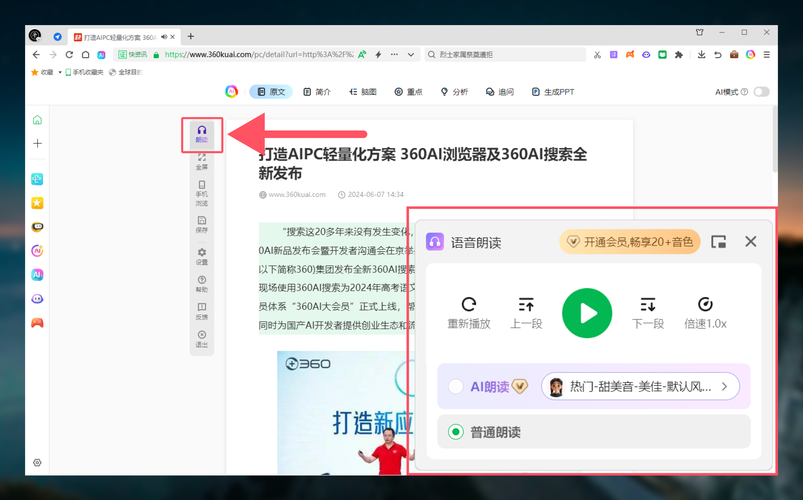Switch to 全屏 fullscreen reading mode
803x500 pixels.
(x=202, y=161)
